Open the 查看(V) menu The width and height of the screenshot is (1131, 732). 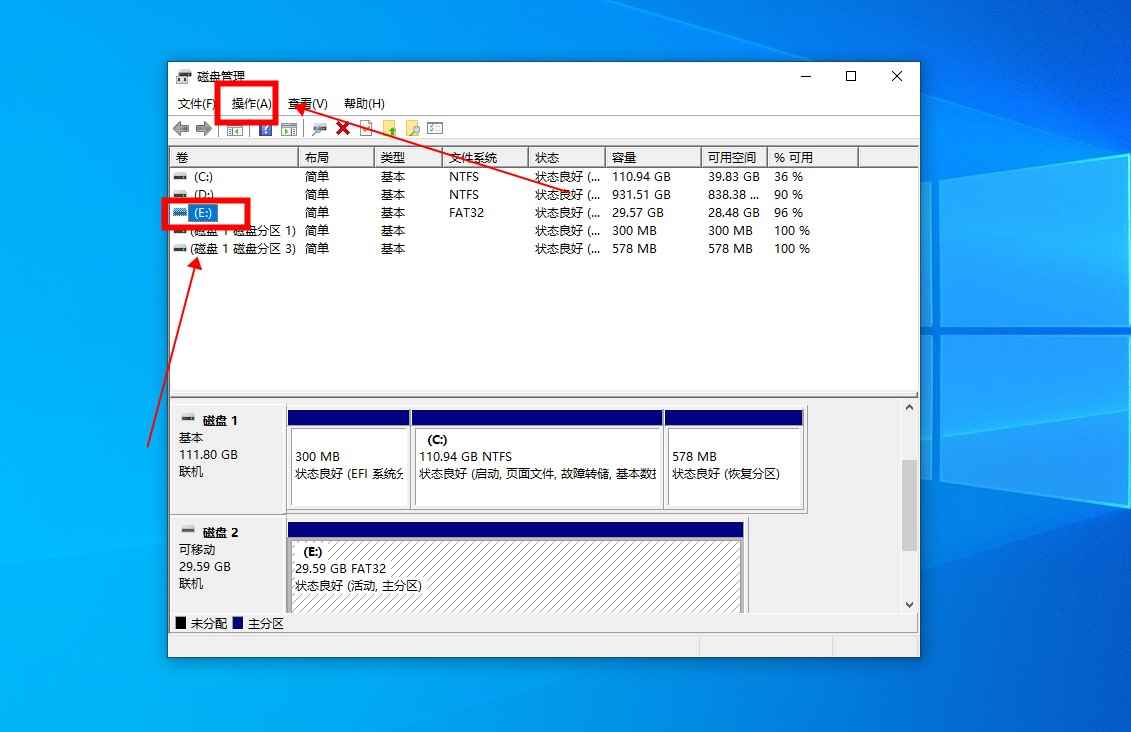[308, 103]
